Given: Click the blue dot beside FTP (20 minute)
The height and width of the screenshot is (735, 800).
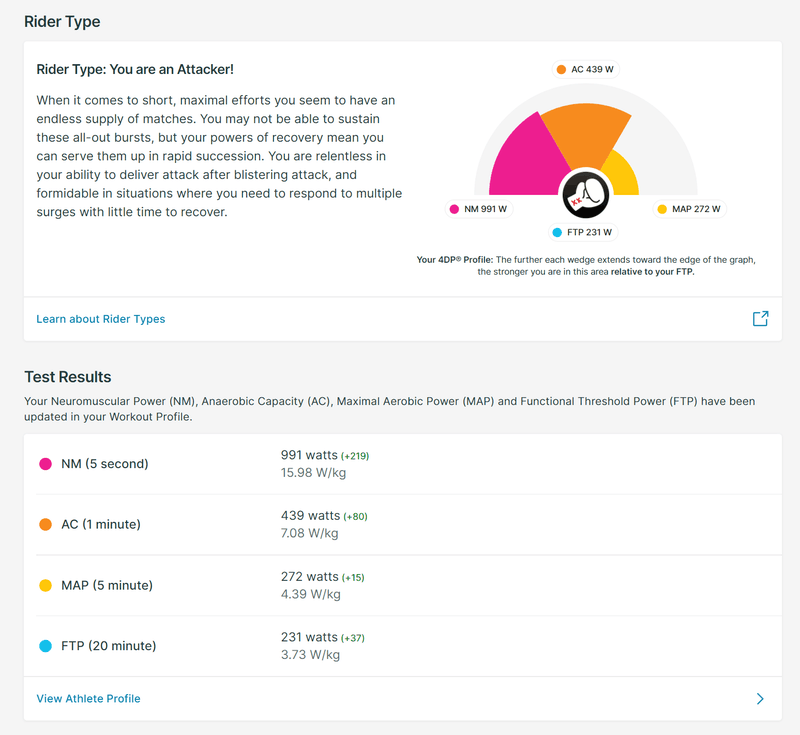Looking at the screenshot, I should point(45,646).
